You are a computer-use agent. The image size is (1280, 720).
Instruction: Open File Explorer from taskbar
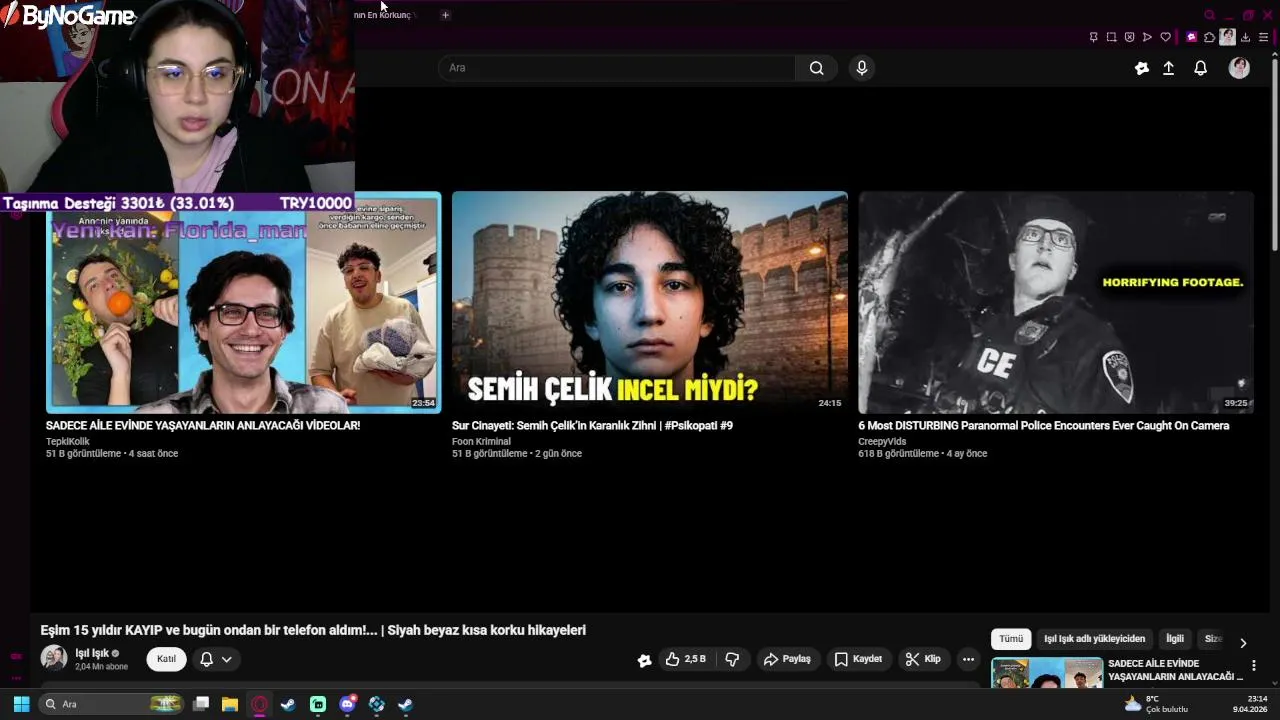pyautogui.click(x=230, y=704)
